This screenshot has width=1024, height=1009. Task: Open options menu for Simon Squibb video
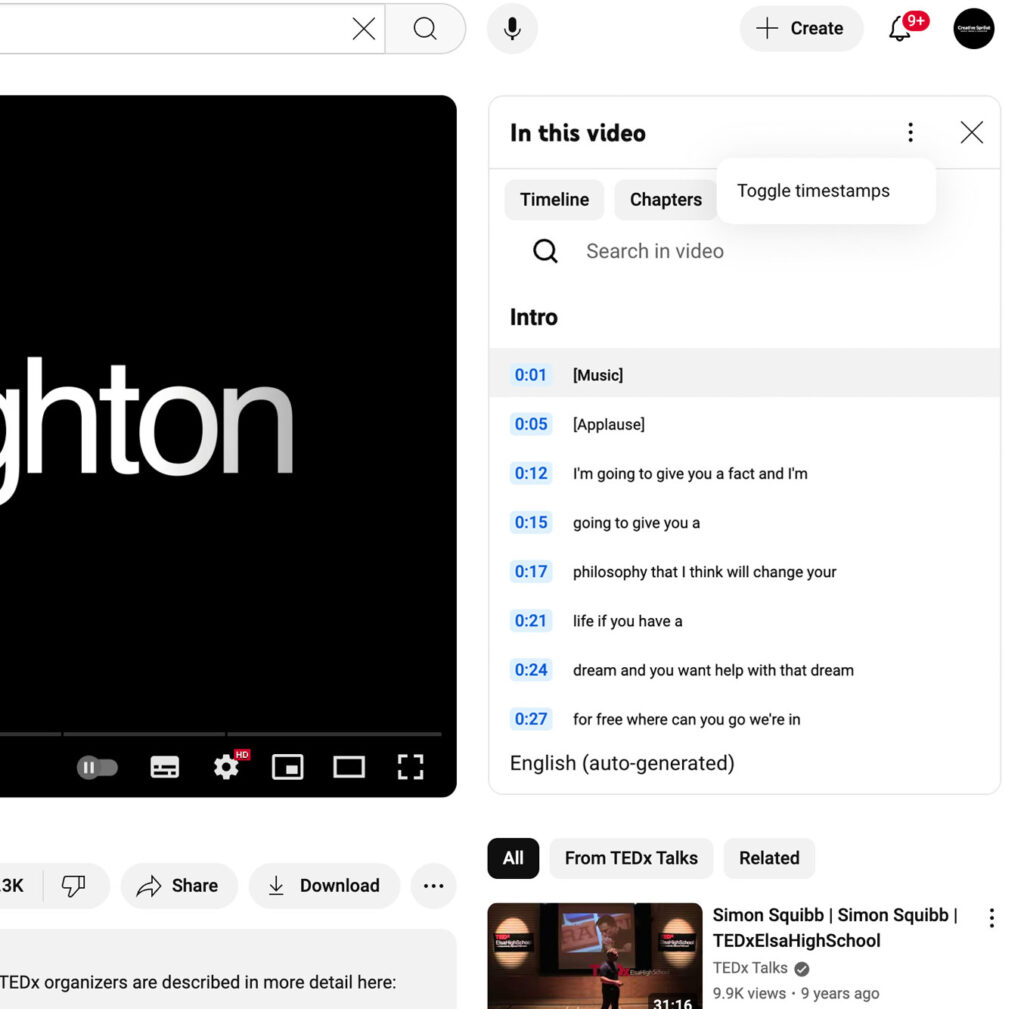click(991, 918)
